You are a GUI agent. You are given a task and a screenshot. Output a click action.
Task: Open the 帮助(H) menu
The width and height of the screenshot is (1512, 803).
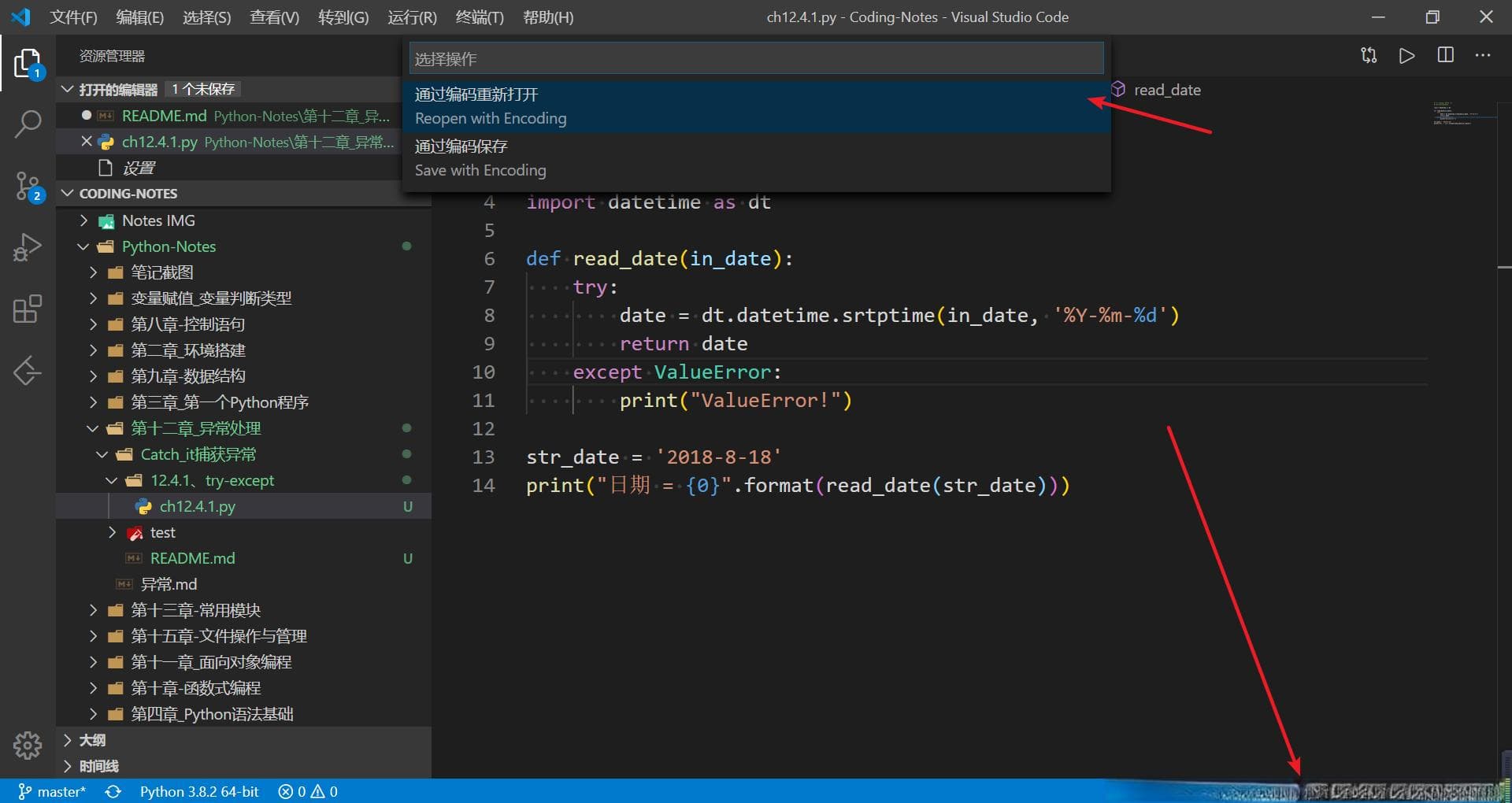pyautogui.click(x=548, y=17)
